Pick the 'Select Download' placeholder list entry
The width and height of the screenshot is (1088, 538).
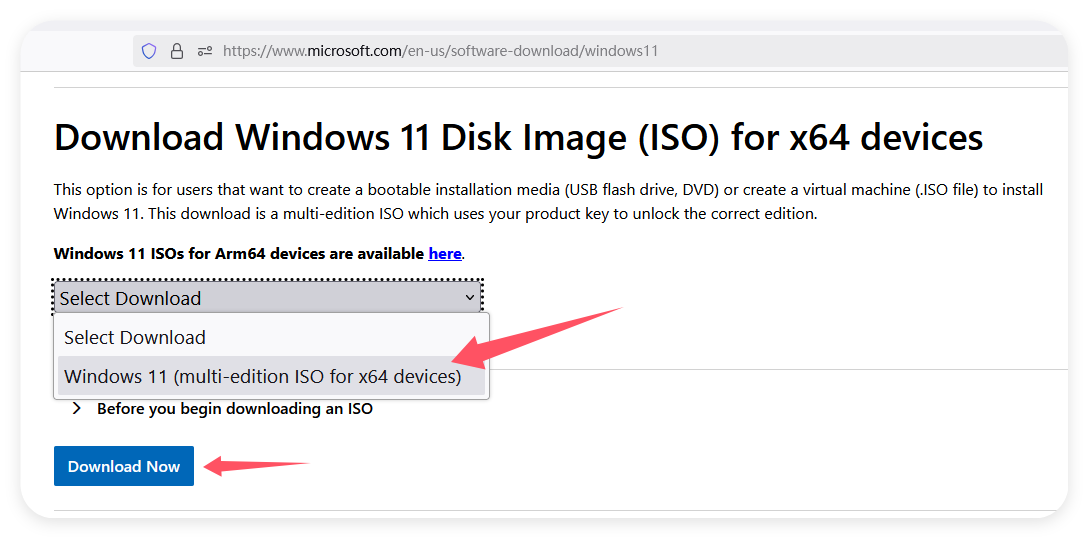click(135, 338)
